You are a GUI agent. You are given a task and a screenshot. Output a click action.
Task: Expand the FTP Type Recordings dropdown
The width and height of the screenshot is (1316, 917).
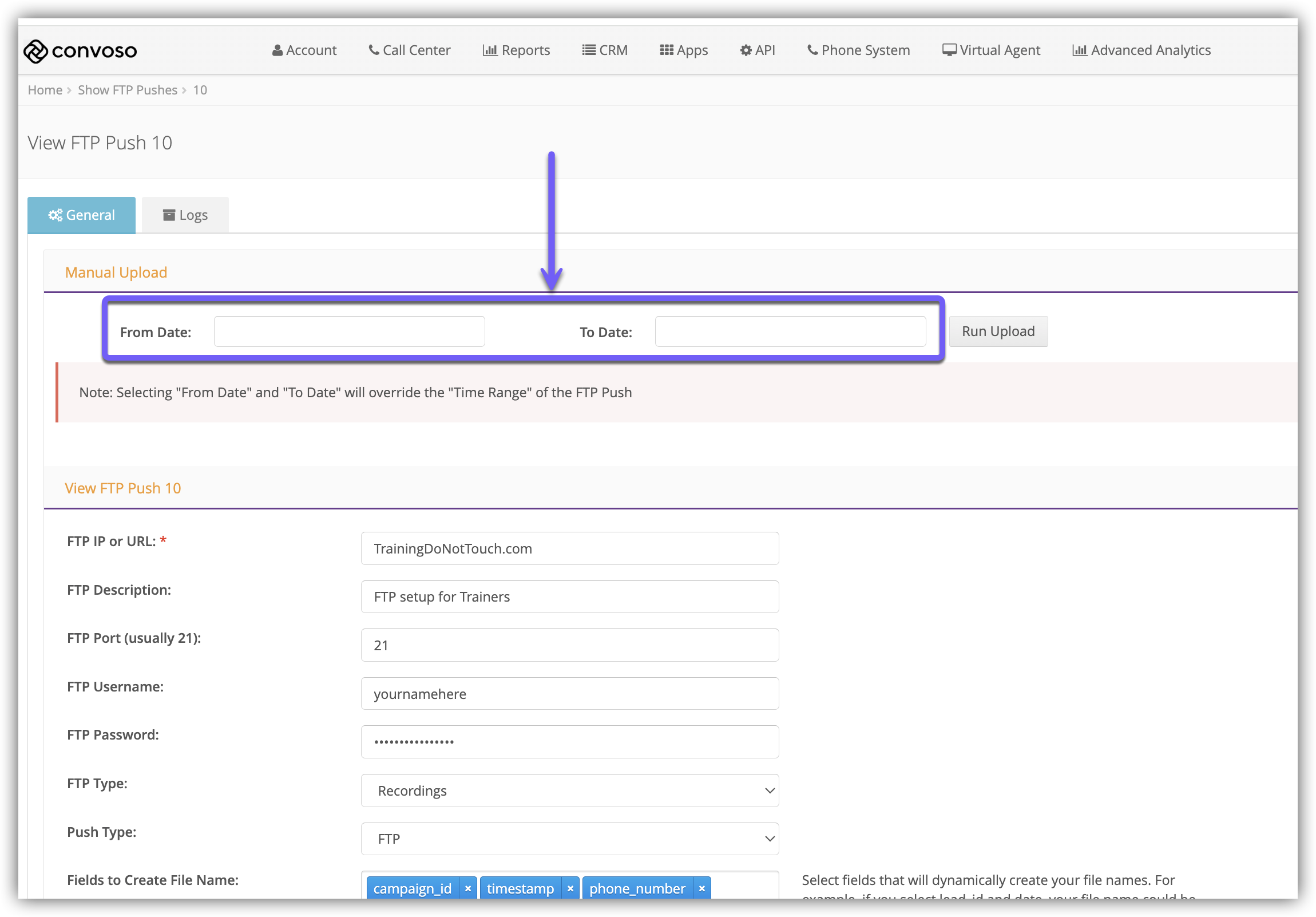click(570, 790)
